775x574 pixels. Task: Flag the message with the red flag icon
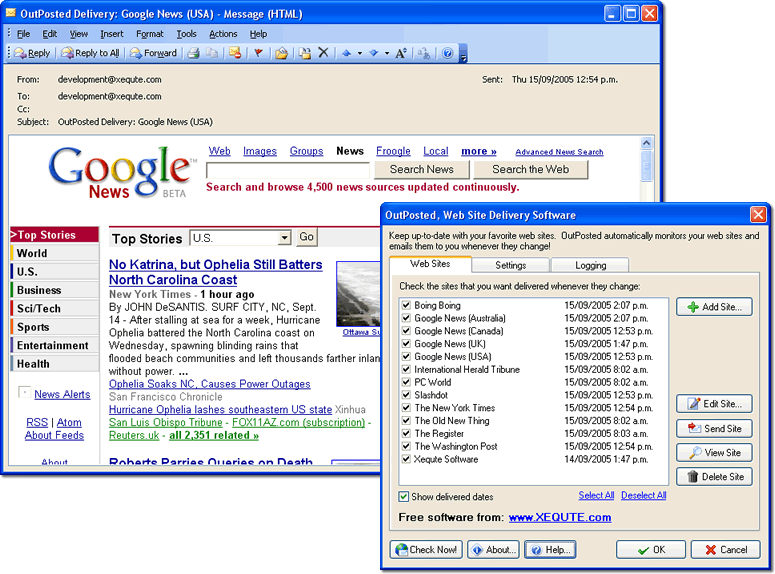258,53
